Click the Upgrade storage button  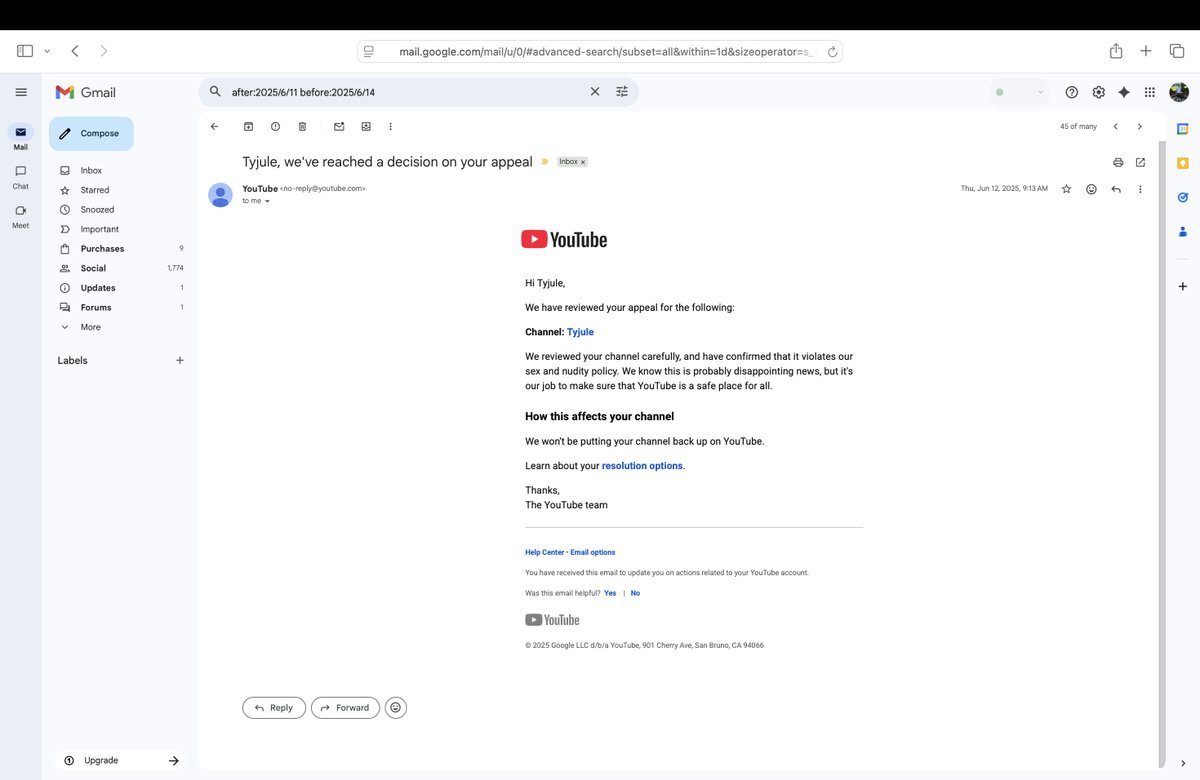click(x=120, y=760)
